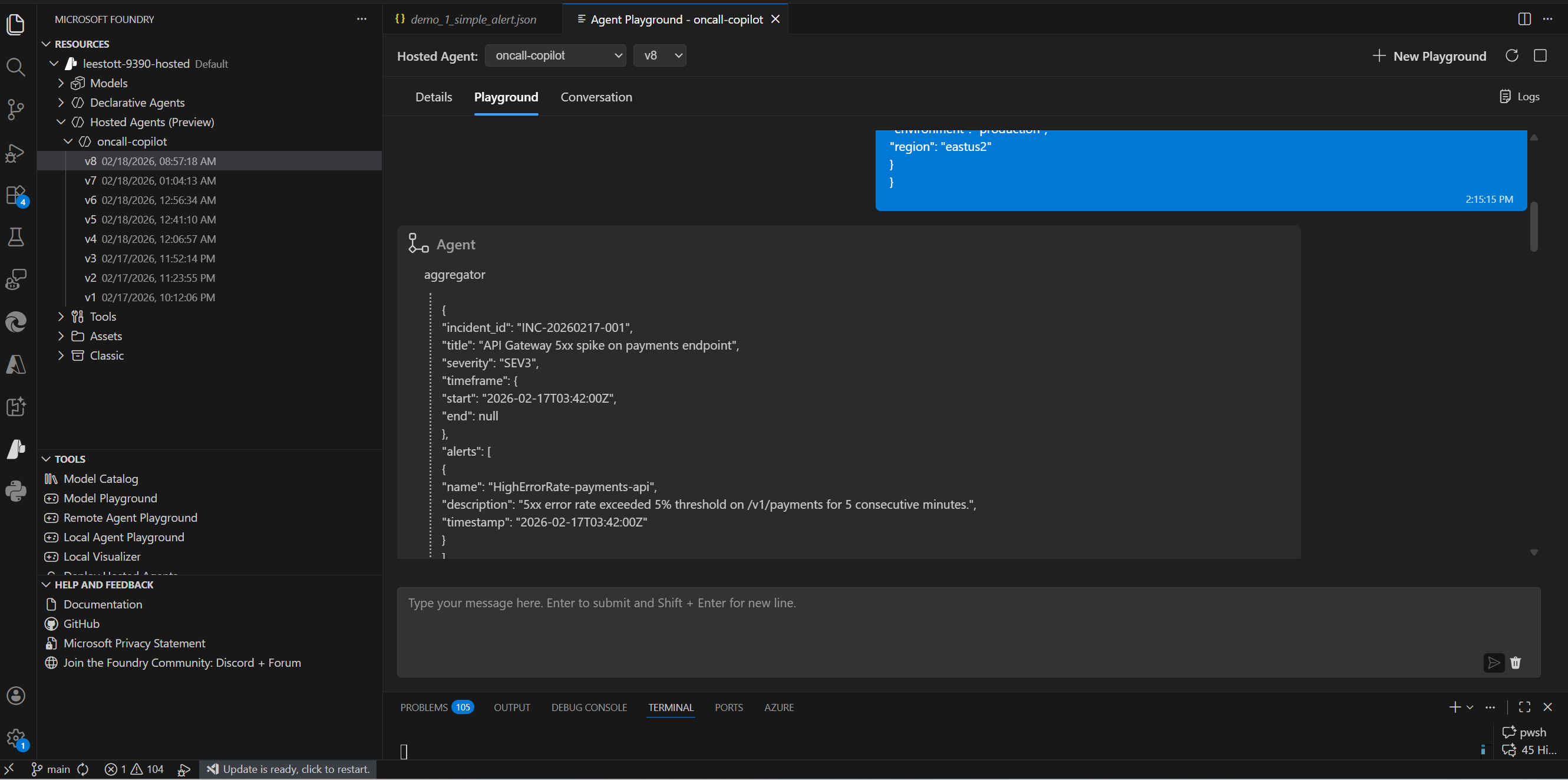Open the Source Control view icon
Image resolution: width=1568 pixels, height=780 pixels.
[16, 110]
